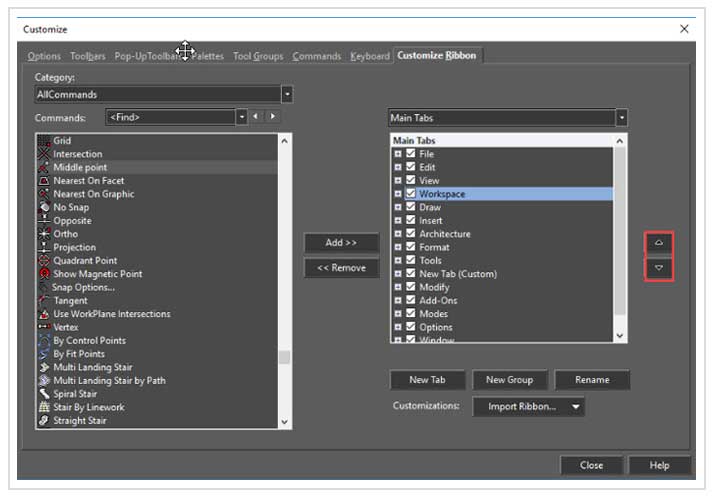Select the Nearest On Graphic icon
Viewport: 713px width, 496px height.
tap(44, 194)
